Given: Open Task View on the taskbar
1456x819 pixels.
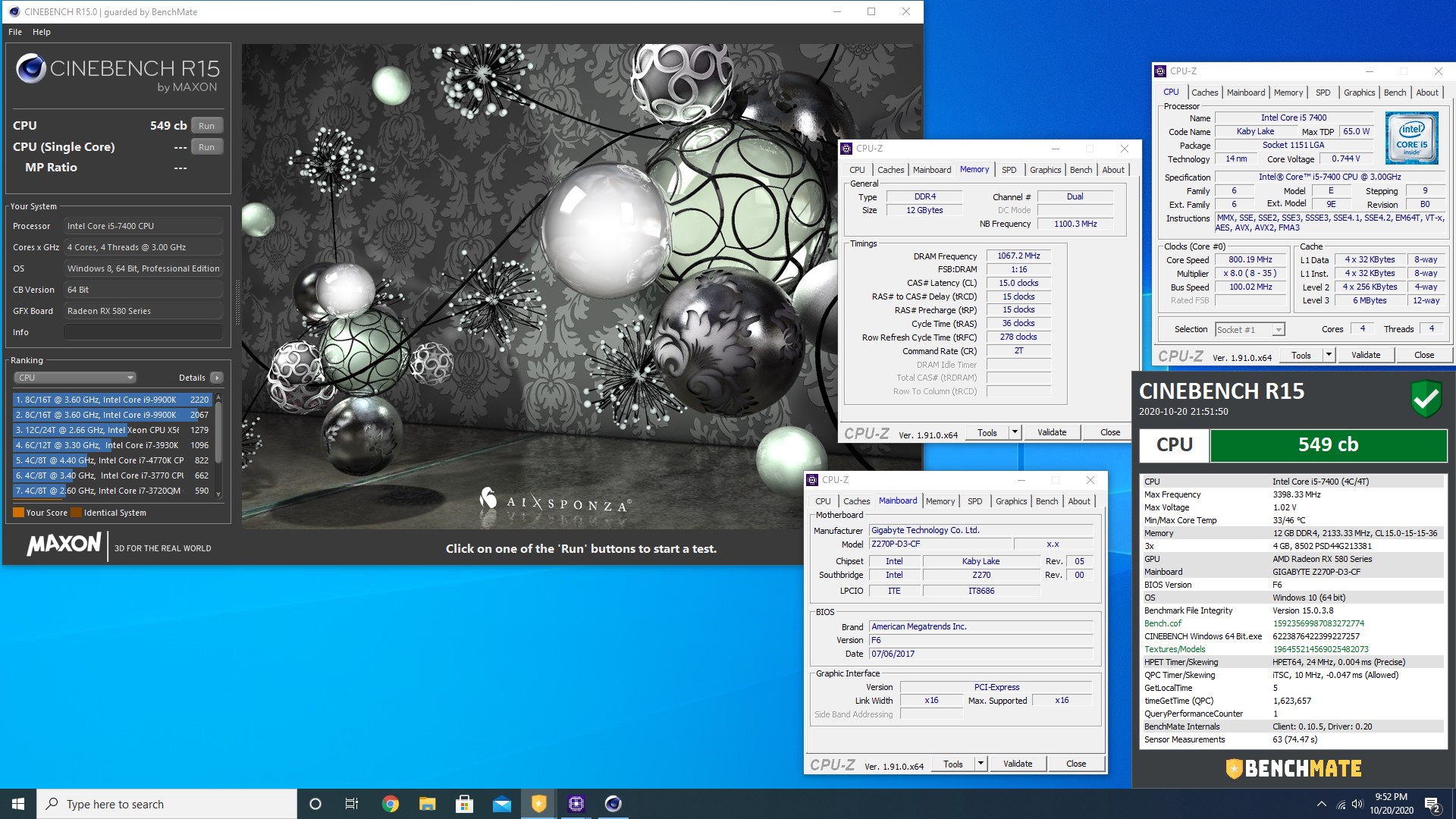Looking at the screenshot, I should (x=352, y=804).
